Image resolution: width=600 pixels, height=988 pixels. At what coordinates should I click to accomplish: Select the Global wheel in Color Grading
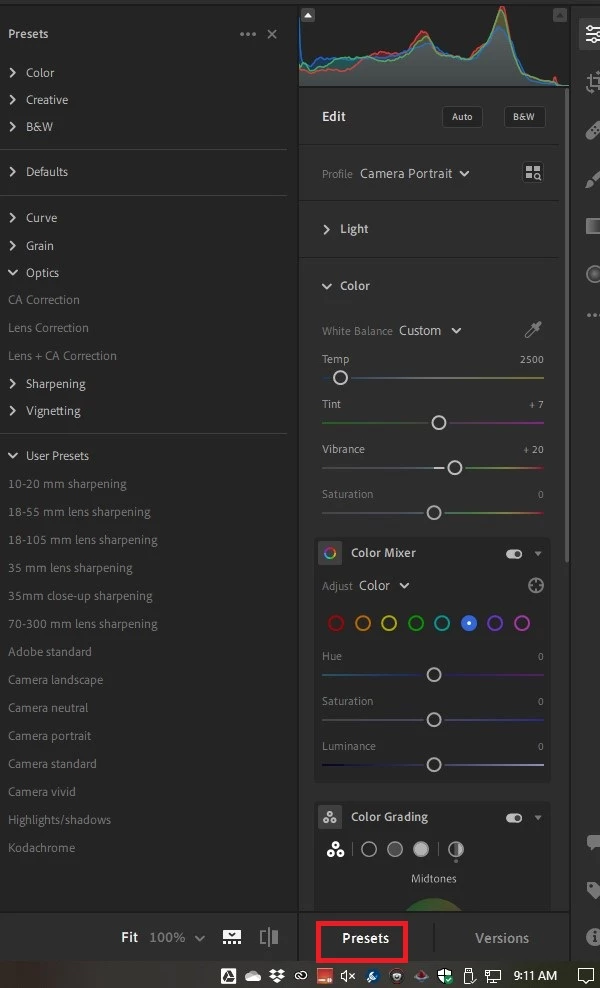pyautogui.click(x=455, y=849)
